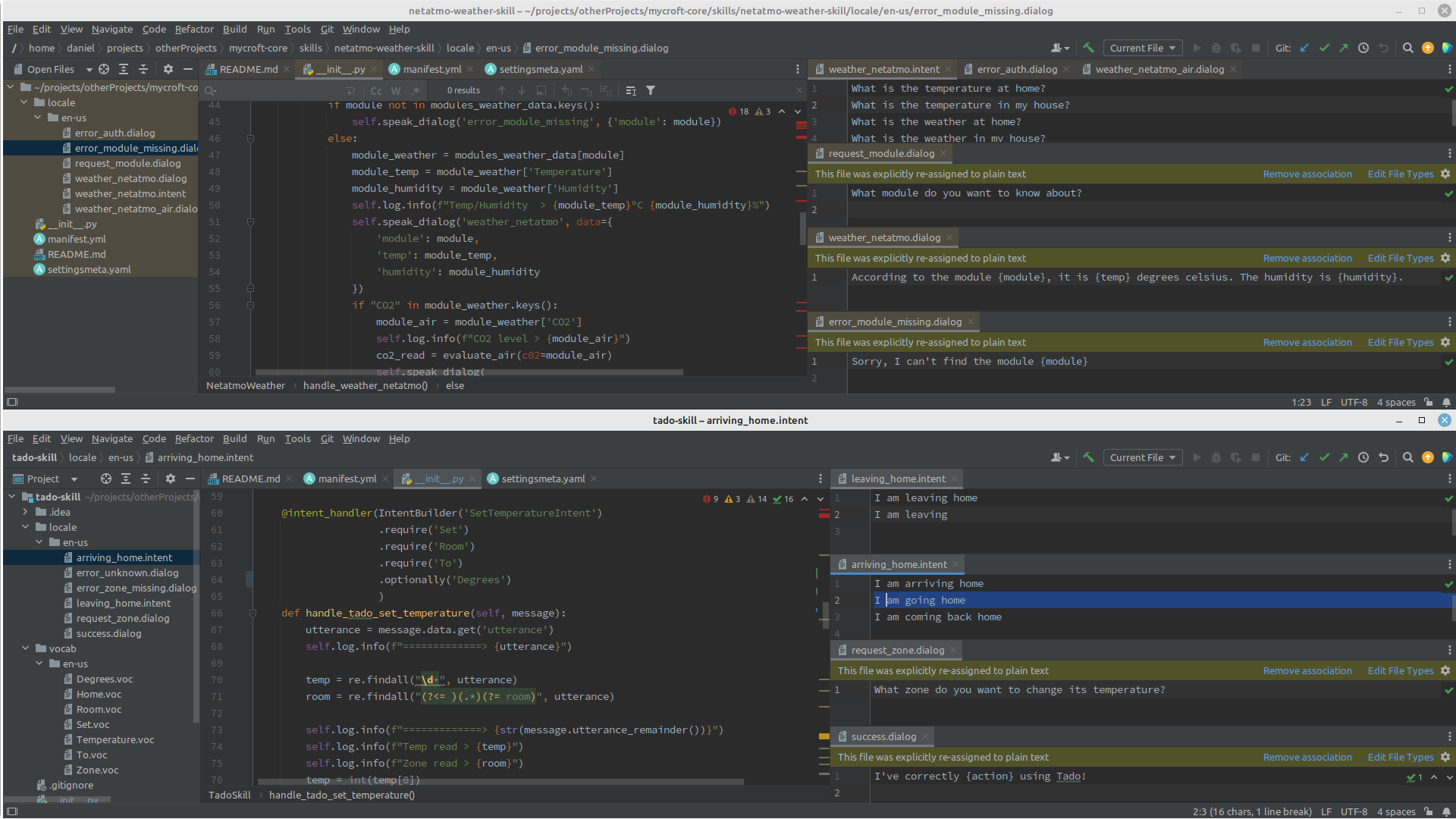Open Search Everywhere magnifier in netatmo window
This screenshot has height=819, width=1456.
pyautogui.click(x=1408, y=48)
